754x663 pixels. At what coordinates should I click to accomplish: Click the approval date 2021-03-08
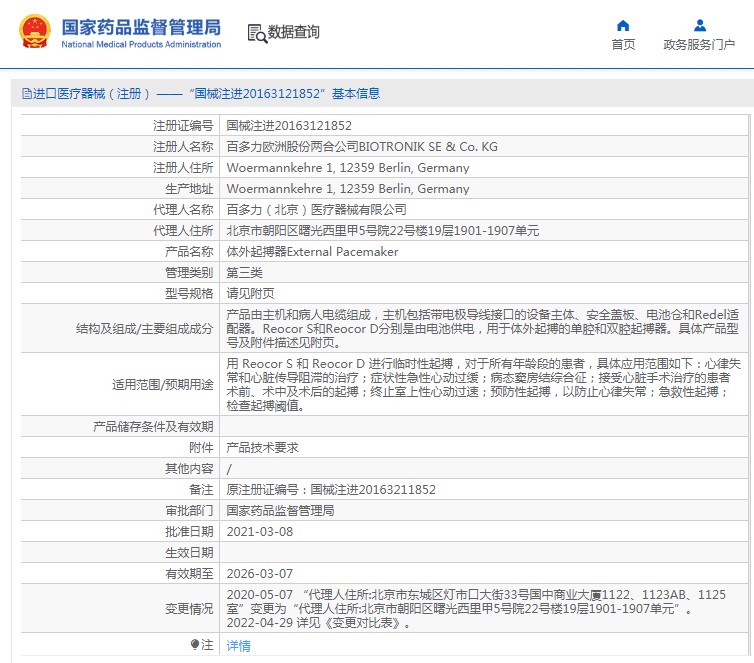point(259,532)
